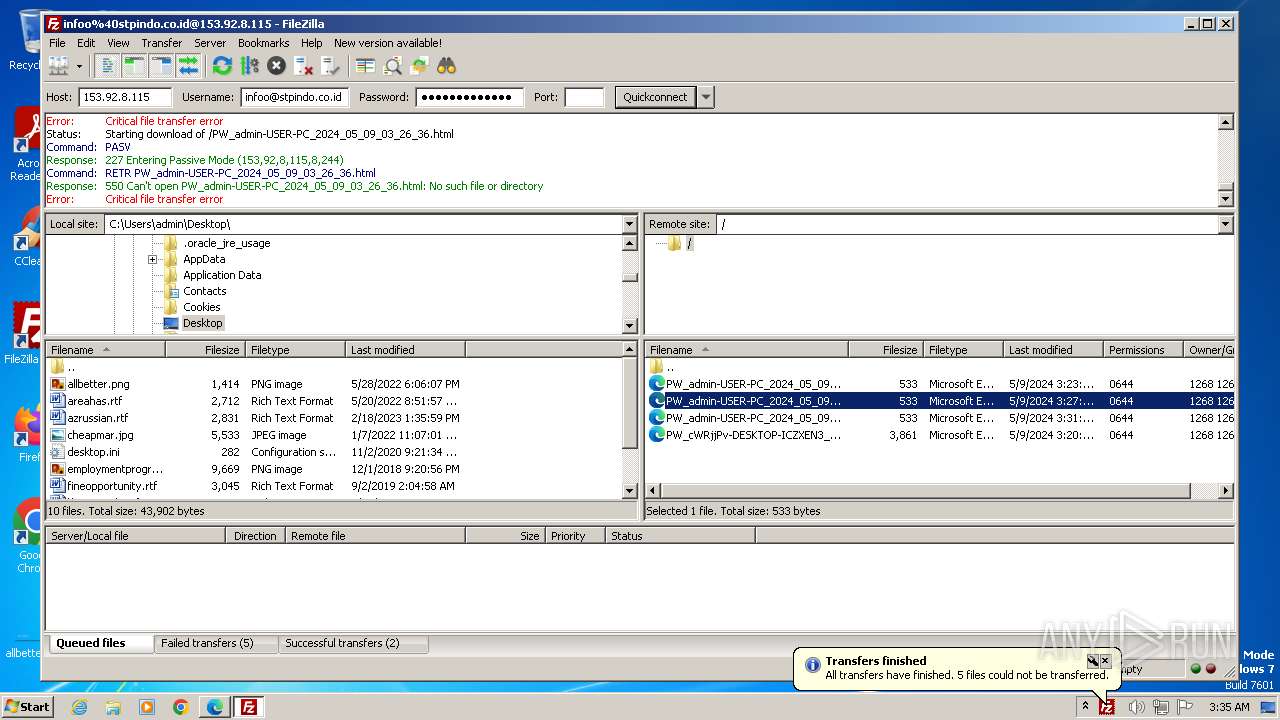This screenshot has width=1280, height=720.
Task: Click the Username input field
Action: coord(294,97)
